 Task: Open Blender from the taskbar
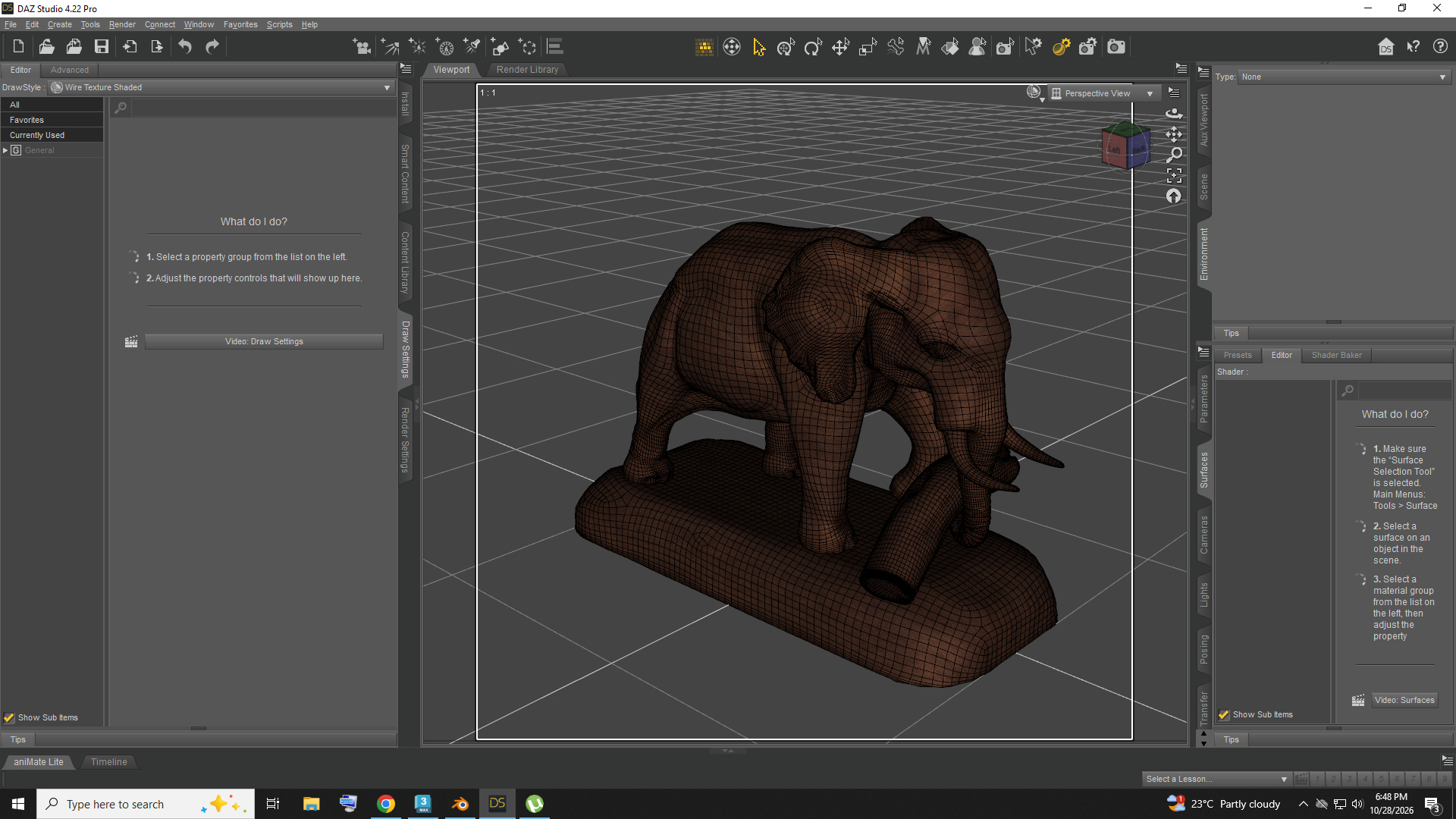pyautogui.click(x=460, y=804)
